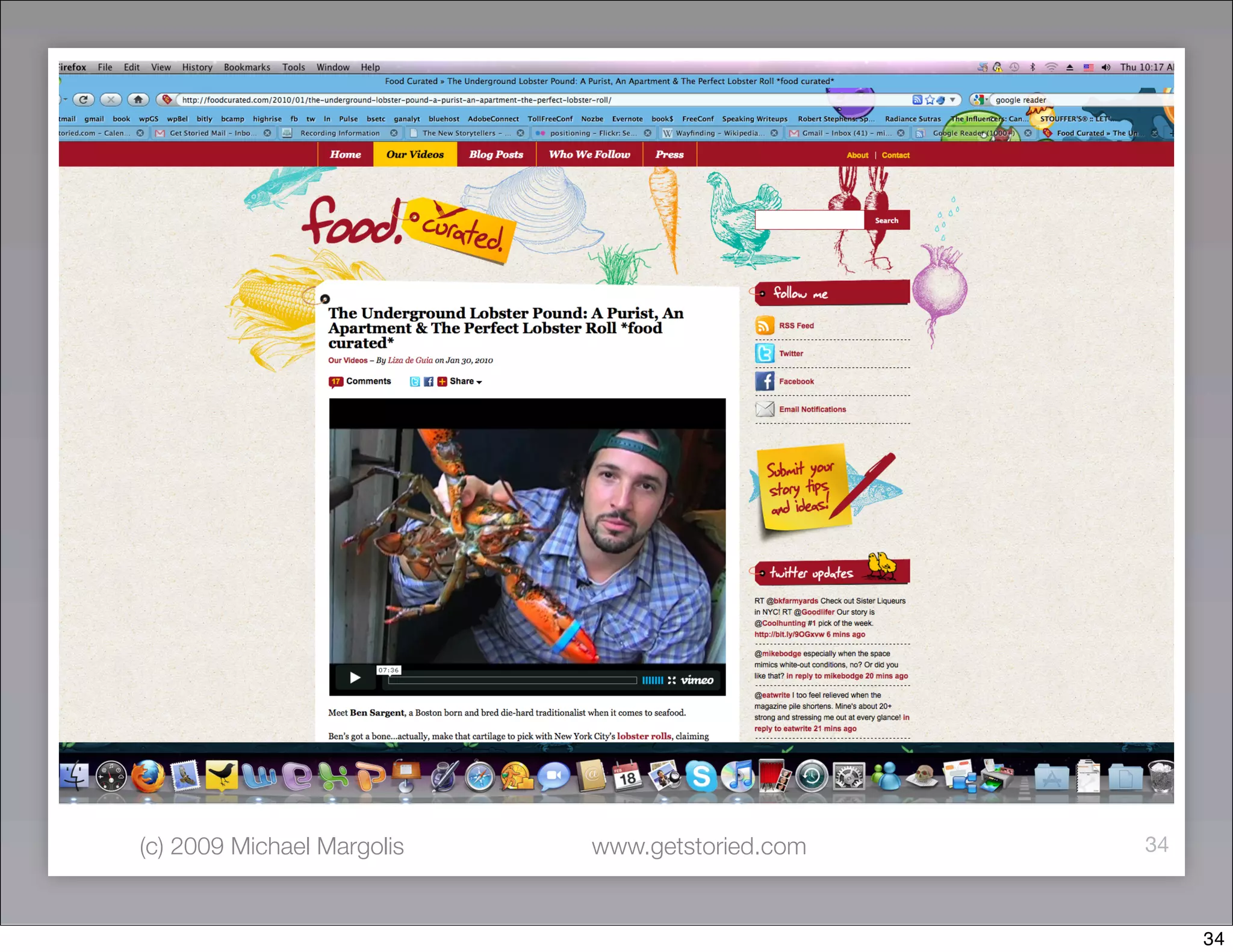The height and width of the screenshot is (952, 1233).
Task: Click the Contact link in the header
Action: click(895, 155)
